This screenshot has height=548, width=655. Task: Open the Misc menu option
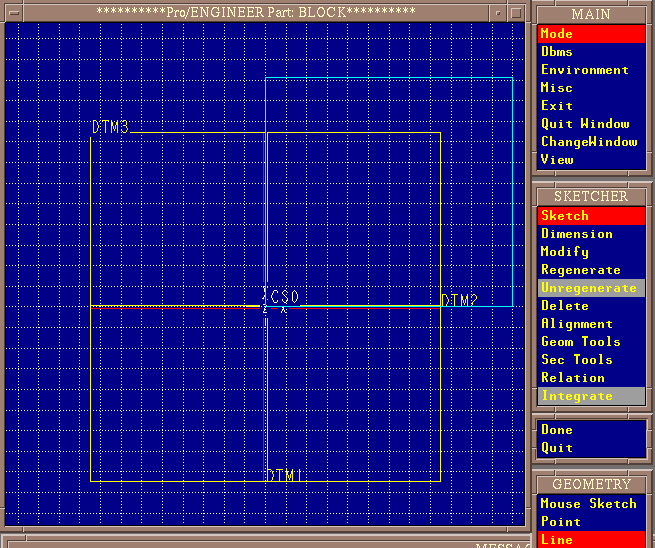[x=591, y=88]
